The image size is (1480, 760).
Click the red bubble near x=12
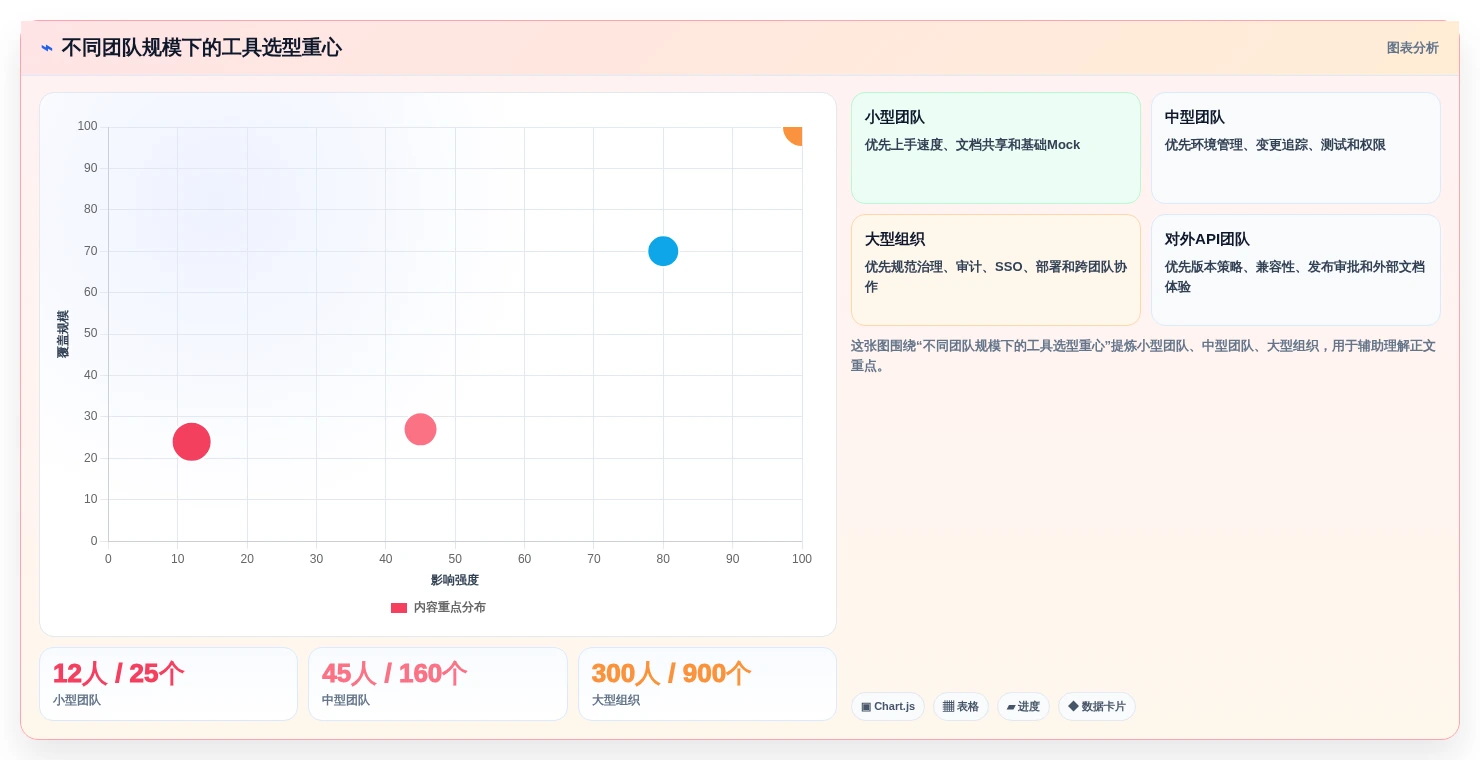[x=191, y=441]
